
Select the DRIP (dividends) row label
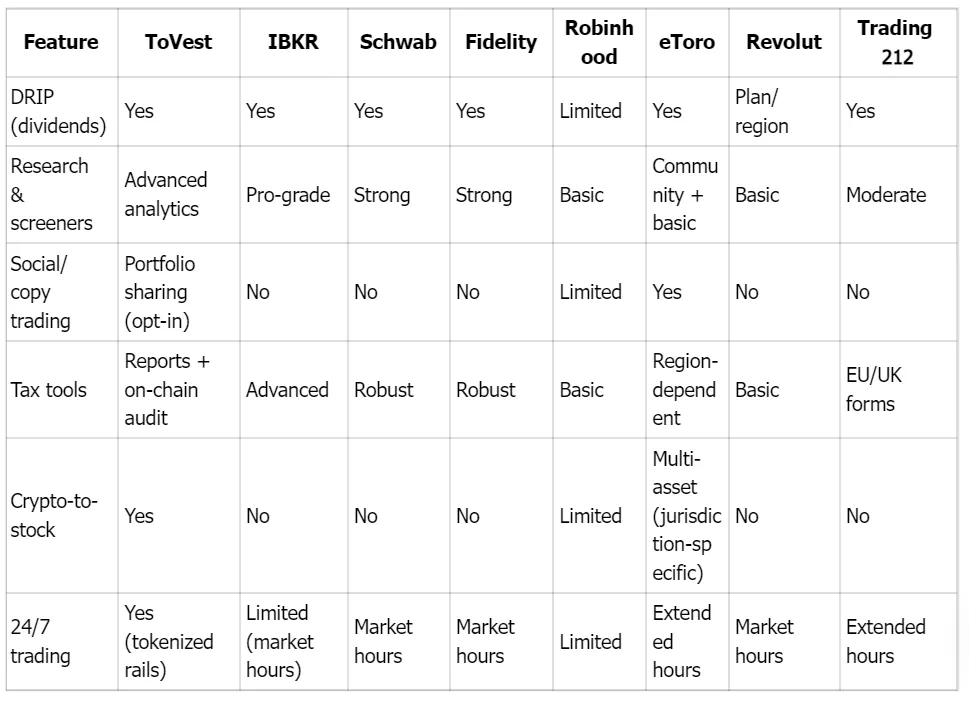click(58, 111)
